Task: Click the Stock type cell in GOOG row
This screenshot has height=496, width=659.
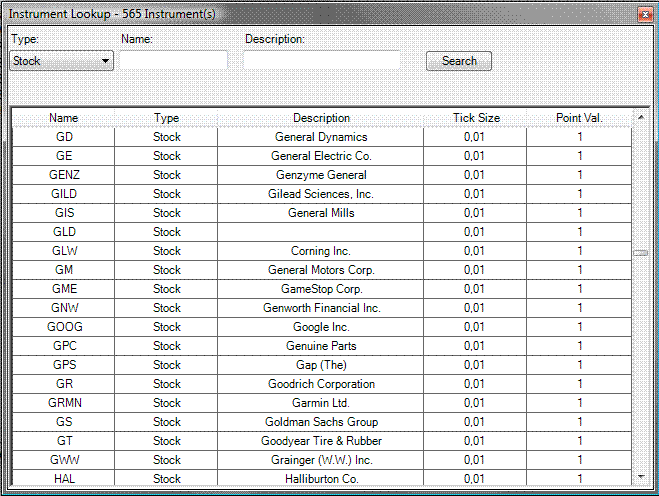Action: 166,327
